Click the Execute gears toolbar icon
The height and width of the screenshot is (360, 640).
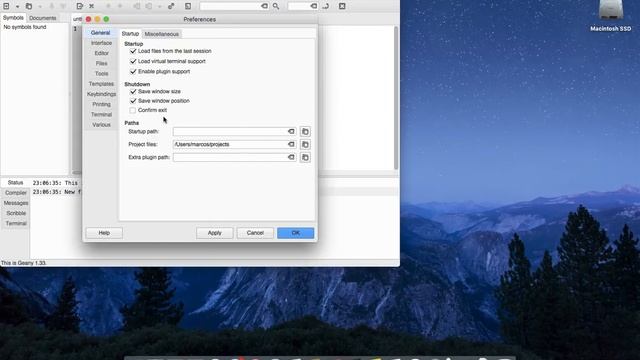pyautogui.click(x=171, y=6)
